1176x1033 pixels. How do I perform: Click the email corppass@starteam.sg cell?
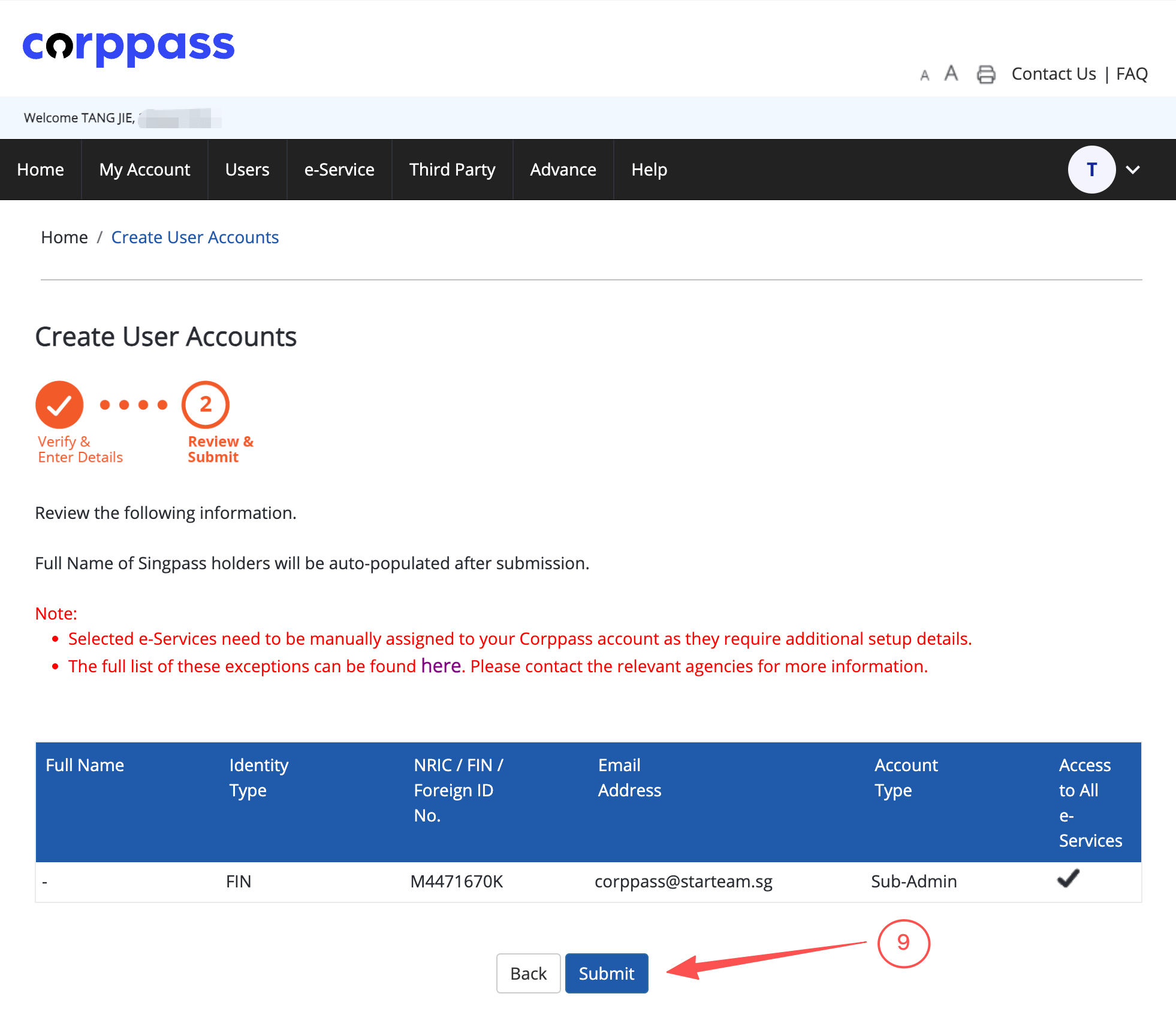coord(683,881)
